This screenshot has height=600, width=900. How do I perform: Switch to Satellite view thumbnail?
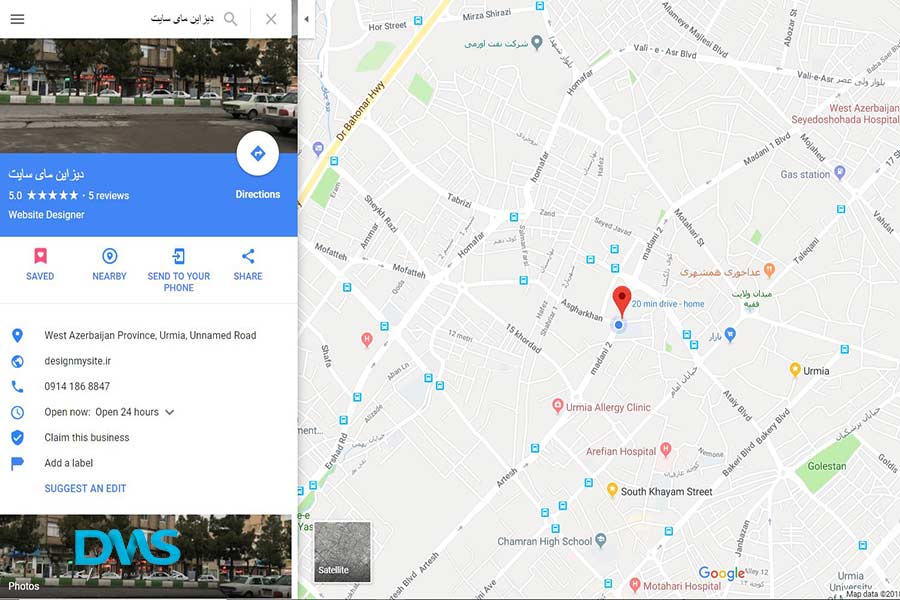(x=342, y=552)
